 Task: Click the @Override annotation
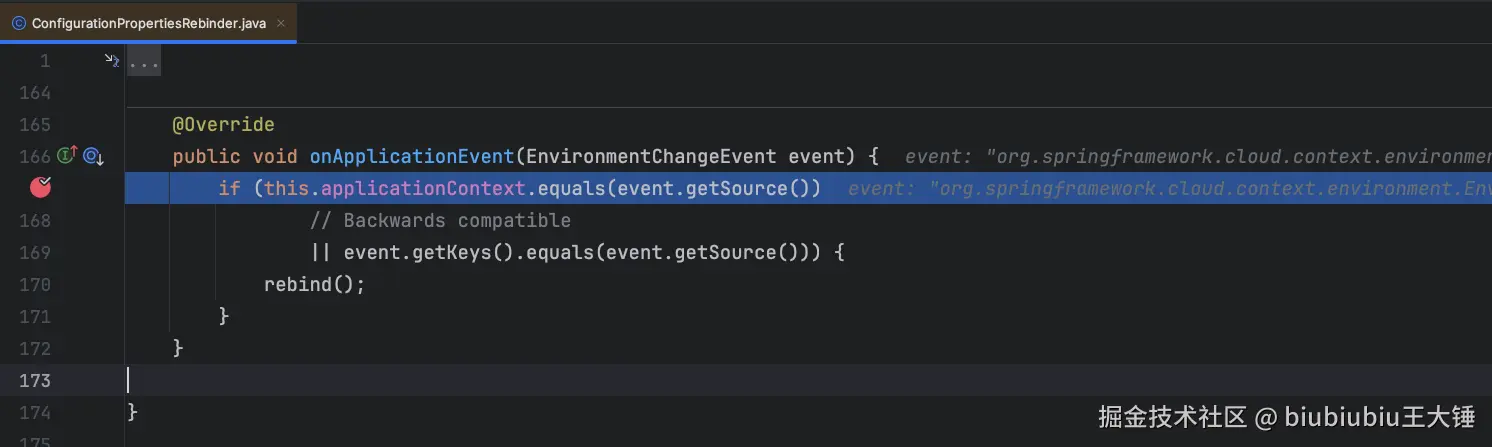[x=223, y=125]
